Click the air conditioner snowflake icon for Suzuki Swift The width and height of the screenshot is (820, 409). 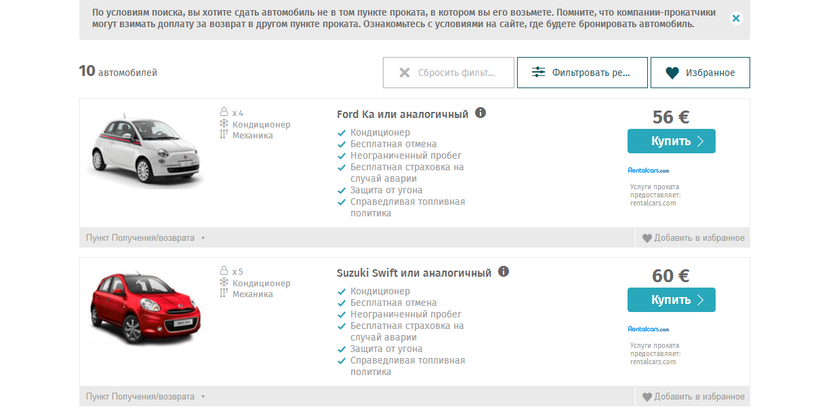224,282
